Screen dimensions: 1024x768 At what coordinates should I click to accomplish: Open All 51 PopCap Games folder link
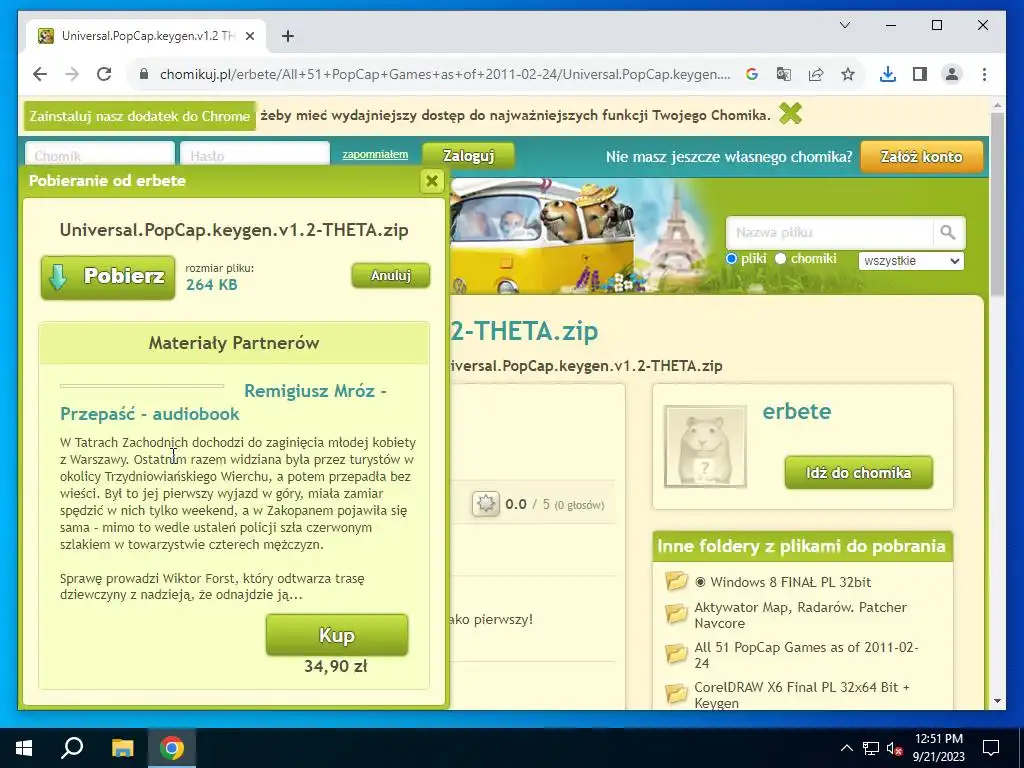(x=806, y=654)
